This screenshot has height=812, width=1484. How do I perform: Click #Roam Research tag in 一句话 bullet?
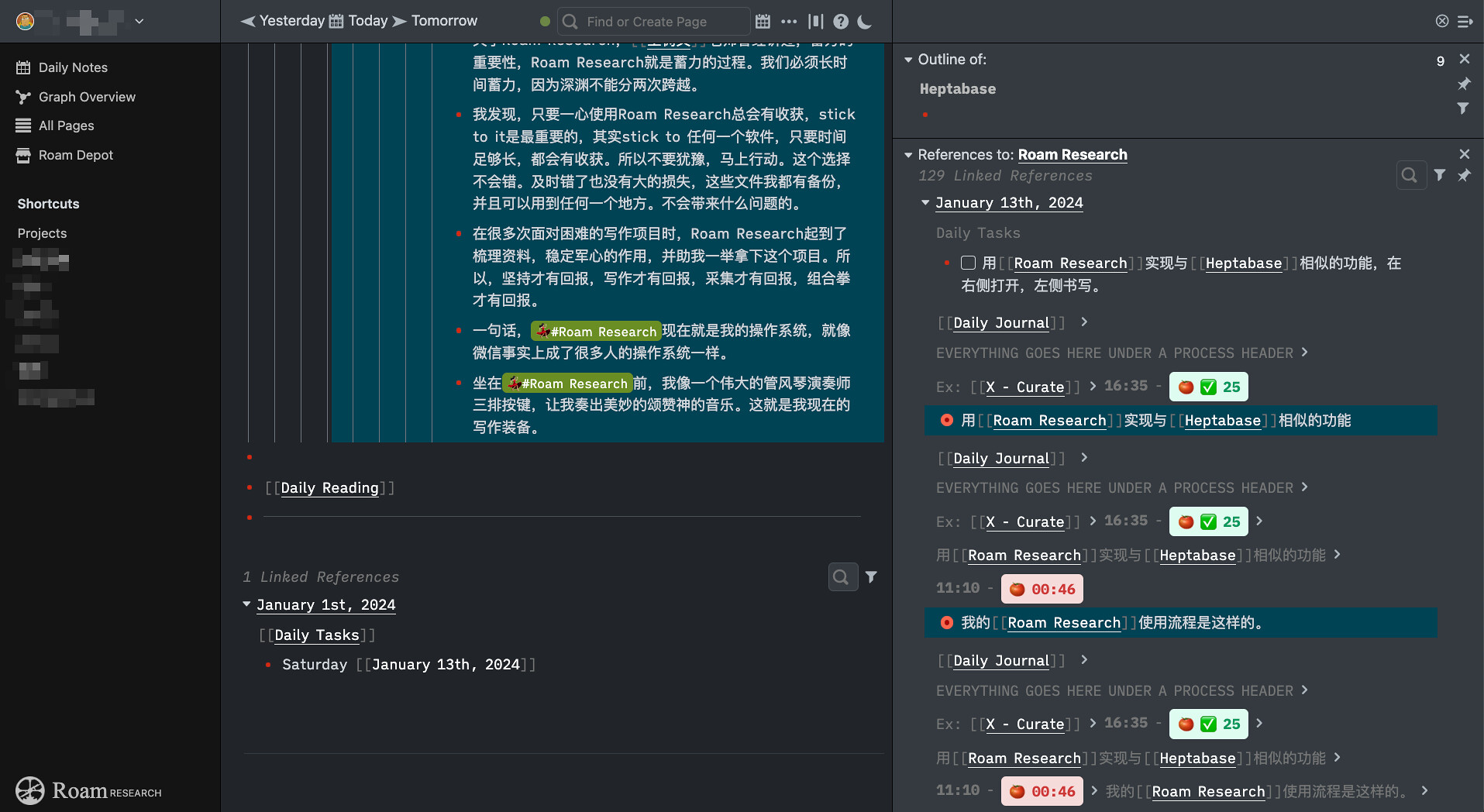coord(596,332)
